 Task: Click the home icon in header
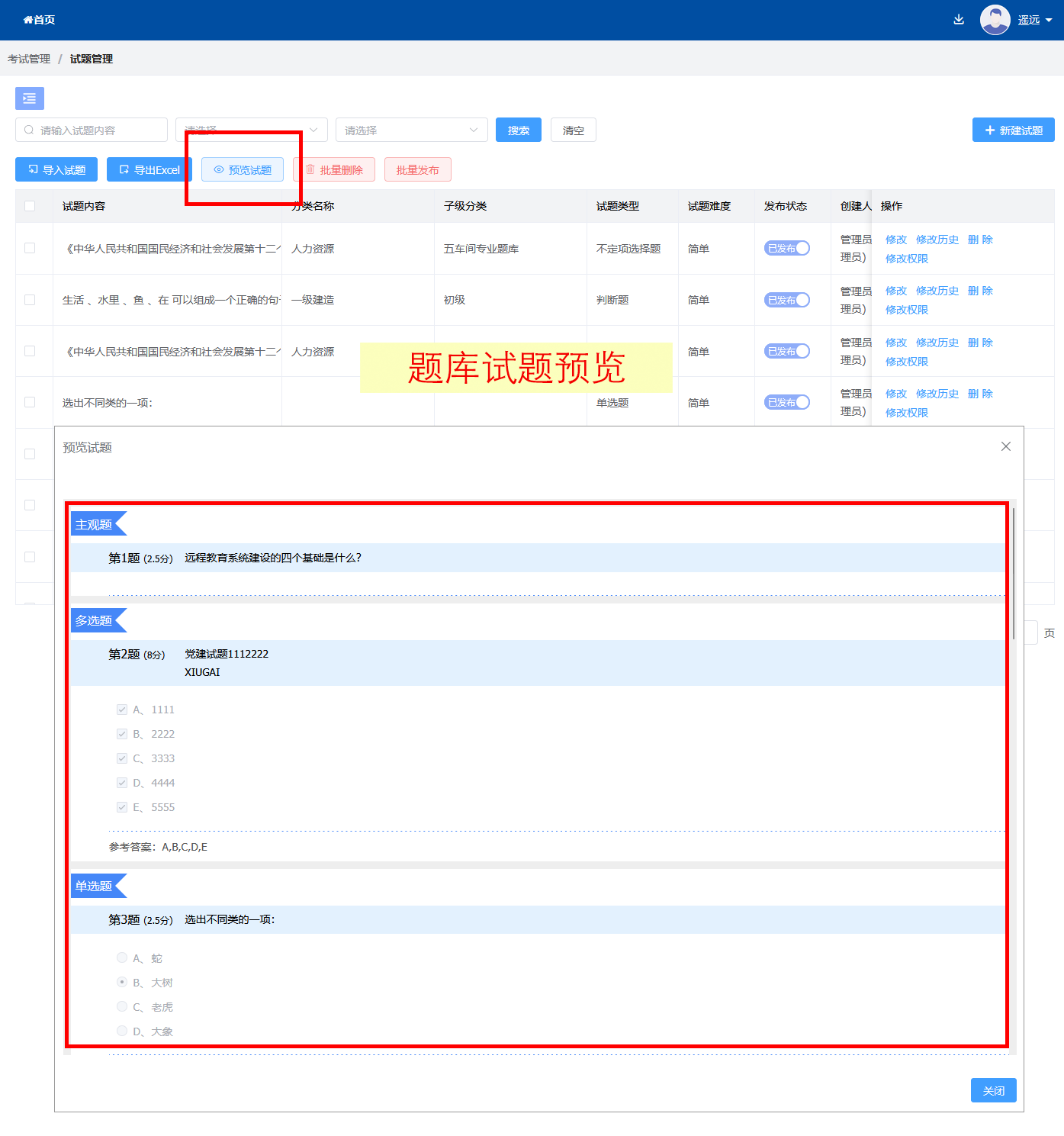pyautogui.click(x=28, y=20)
